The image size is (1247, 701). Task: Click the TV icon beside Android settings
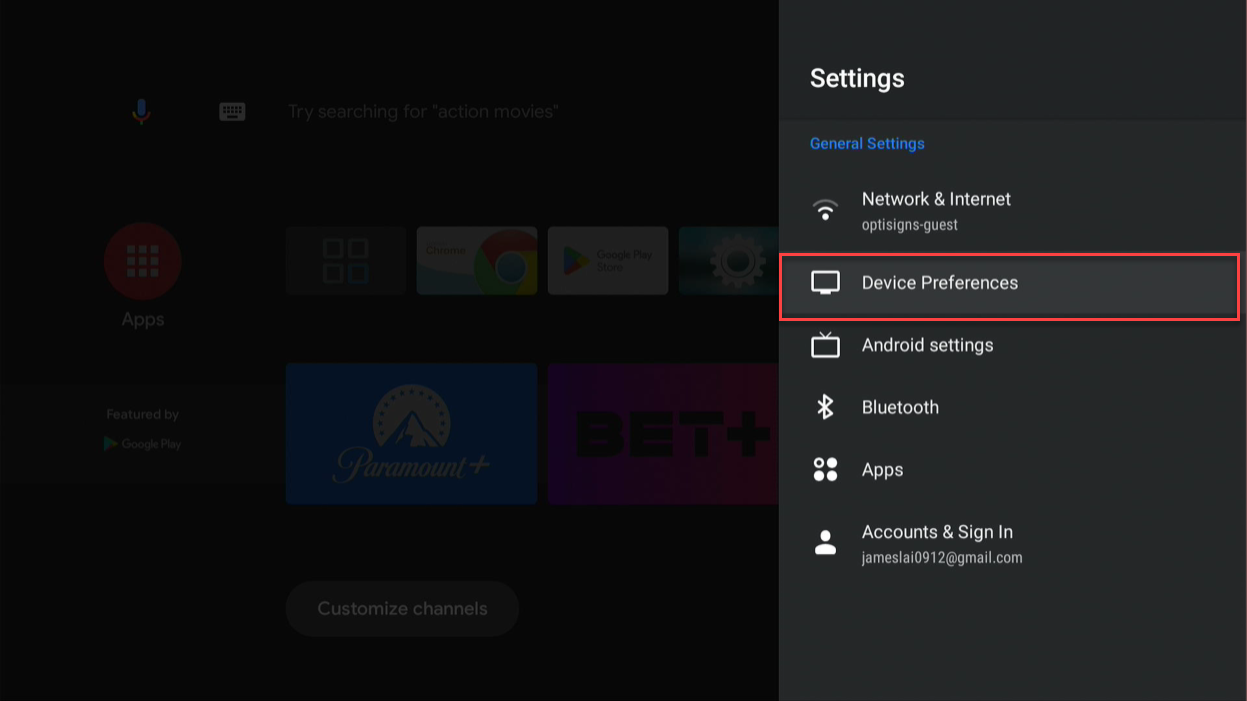pyautogui.click(x=825, y=345)
